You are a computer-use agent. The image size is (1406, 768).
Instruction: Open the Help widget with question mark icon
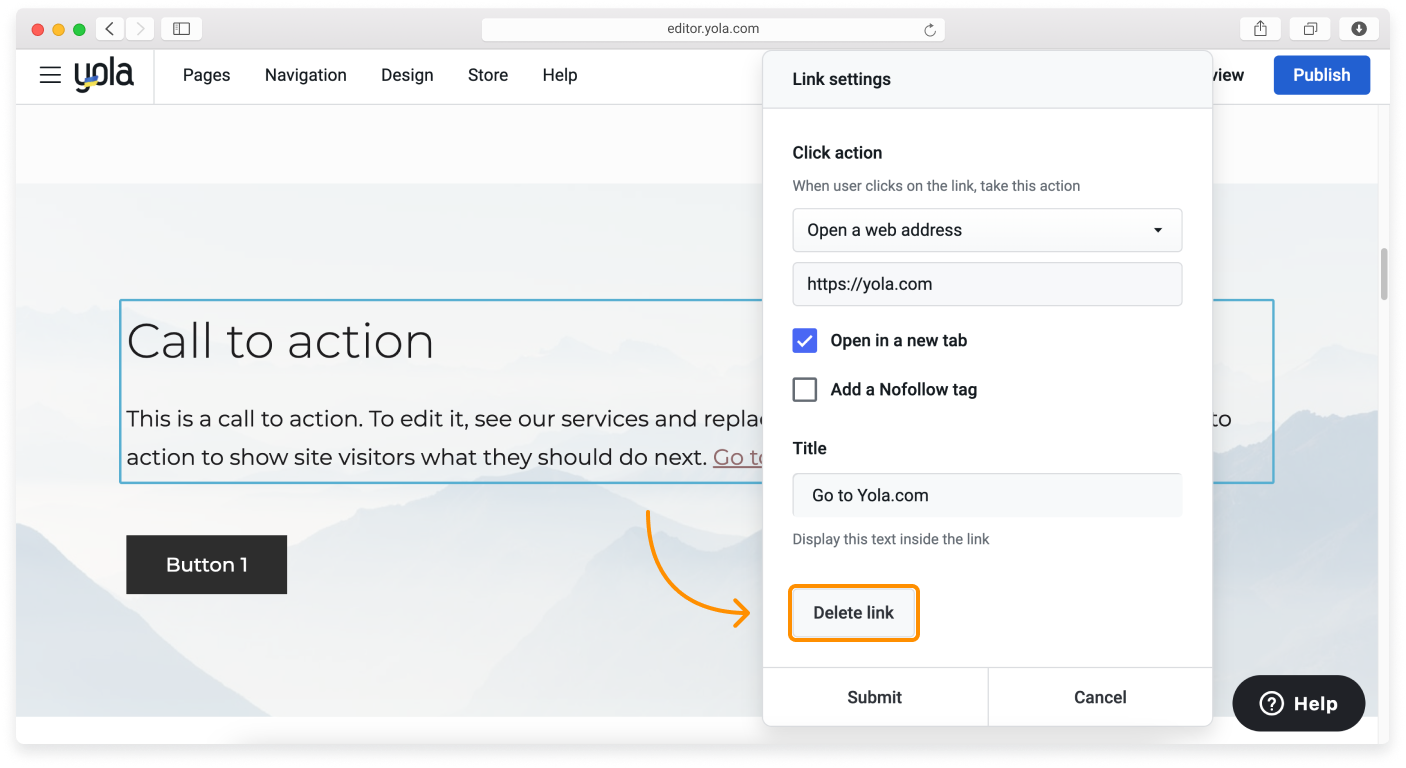pos(1298,703)
